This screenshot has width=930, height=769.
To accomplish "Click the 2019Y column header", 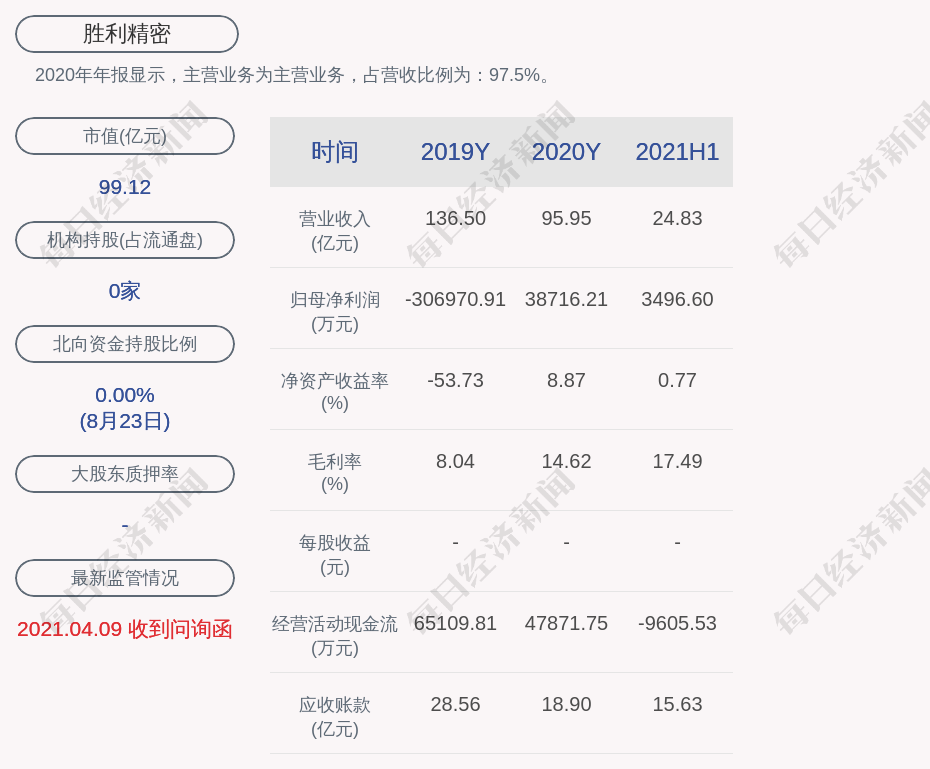I will pos(455,152).
